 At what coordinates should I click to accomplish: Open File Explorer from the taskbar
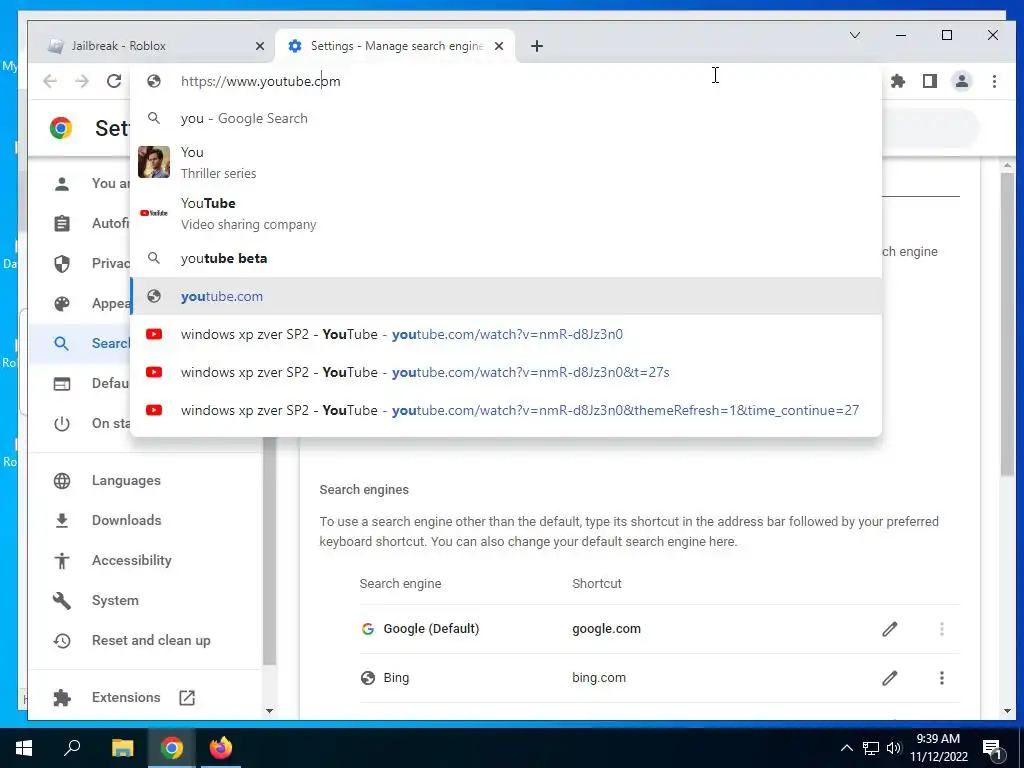[x=122, y=748]
